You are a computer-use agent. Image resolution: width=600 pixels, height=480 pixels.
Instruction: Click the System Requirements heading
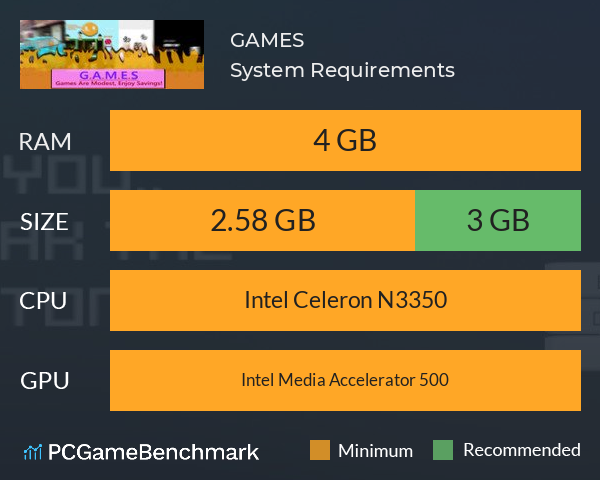point(342,70)
